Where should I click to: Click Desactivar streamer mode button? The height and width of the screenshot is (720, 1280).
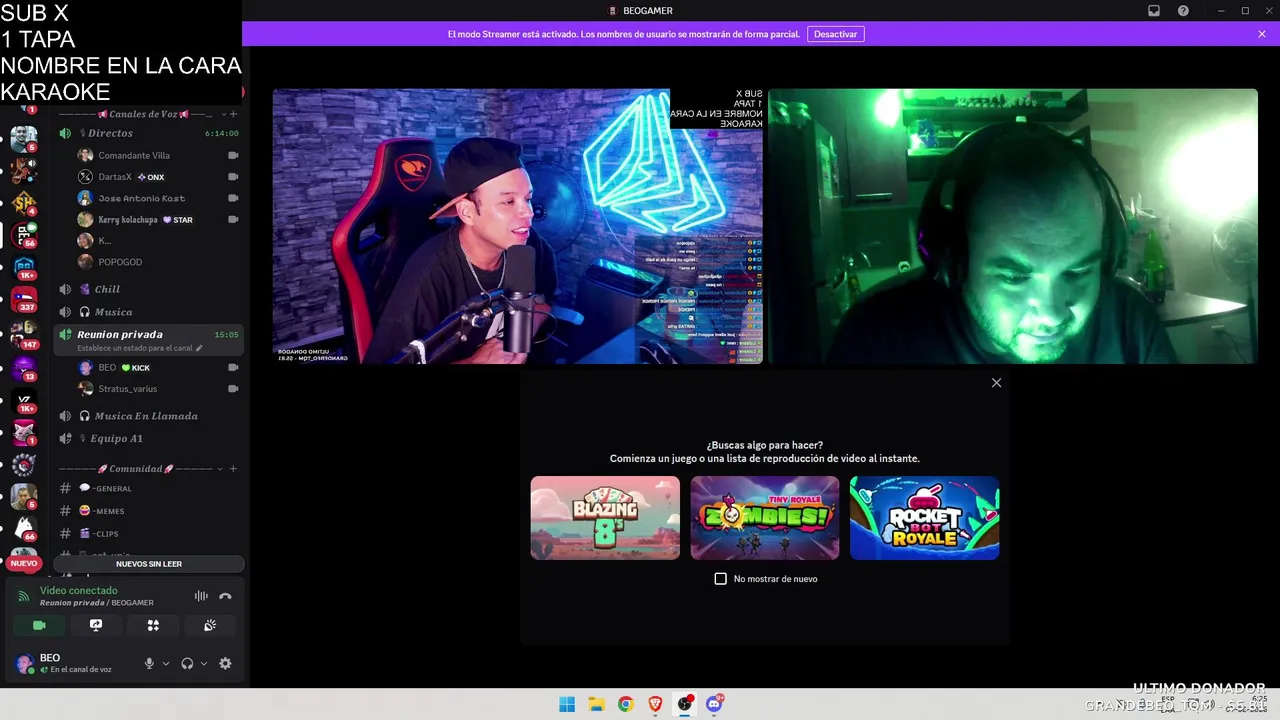pos(835,34)
